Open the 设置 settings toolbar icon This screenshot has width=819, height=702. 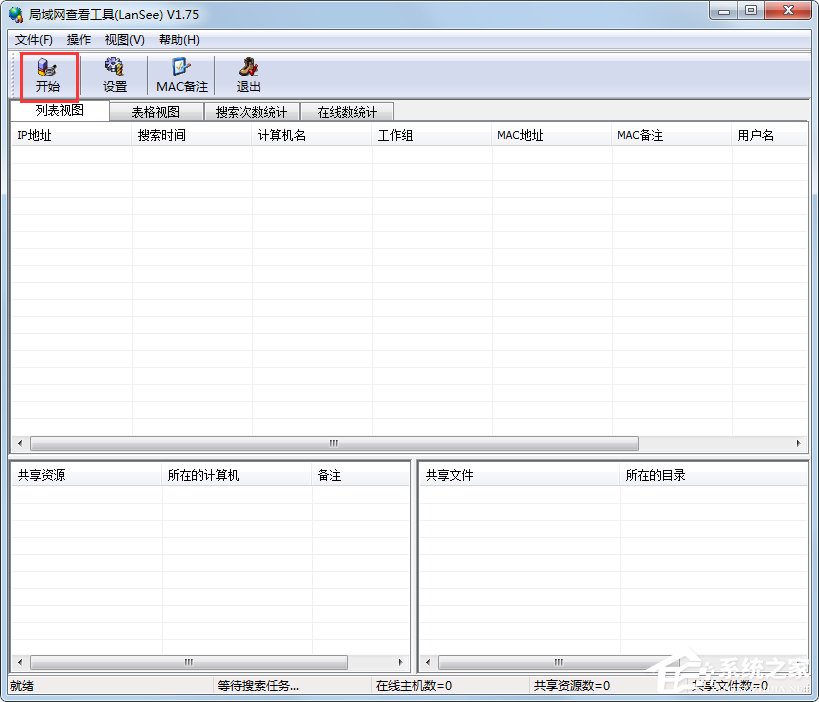pyautogui.click(x=114, y=75)
